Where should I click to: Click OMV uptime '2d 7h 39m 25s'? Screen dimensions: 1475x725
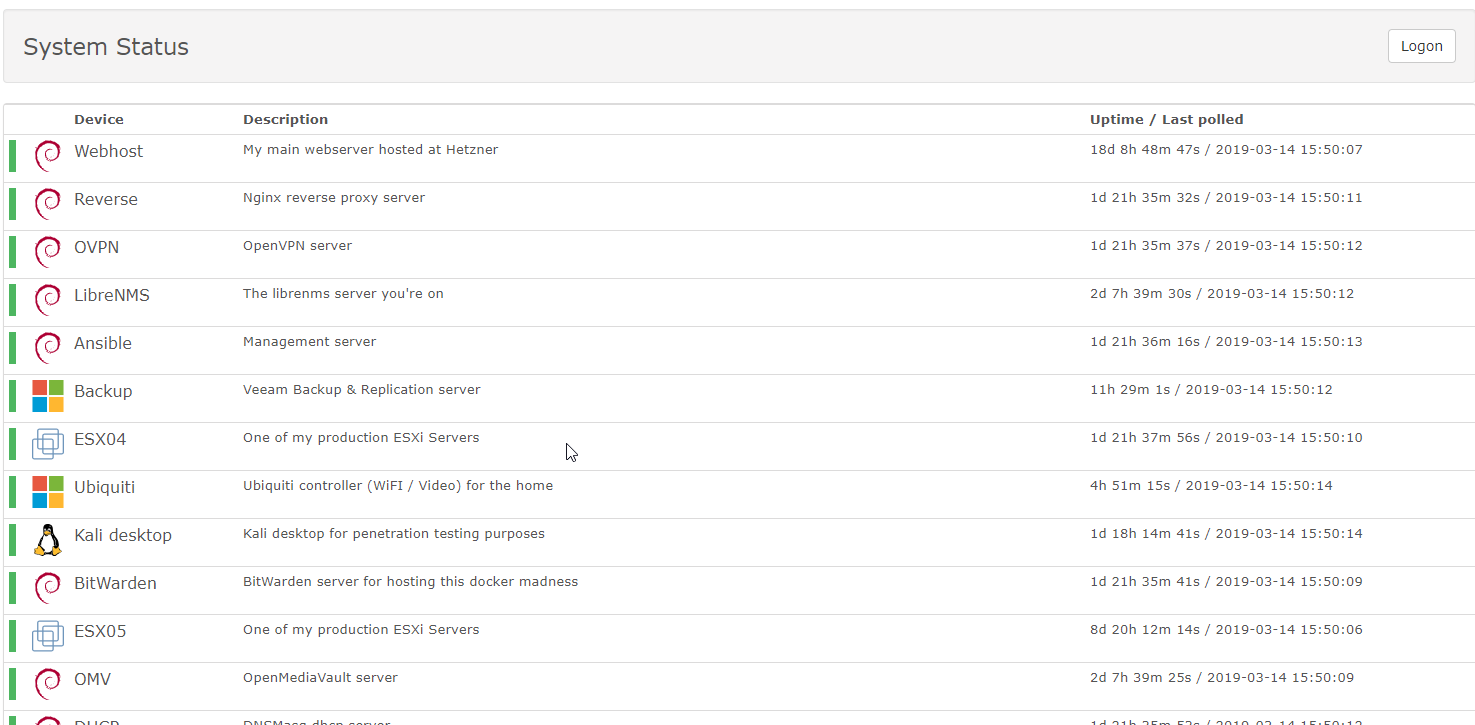(1140, 678)
